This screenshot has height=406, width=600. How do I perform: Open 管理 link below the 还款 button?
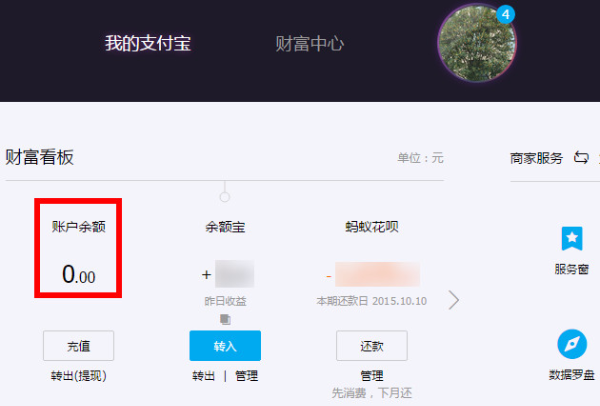click(x=372, y=376)
